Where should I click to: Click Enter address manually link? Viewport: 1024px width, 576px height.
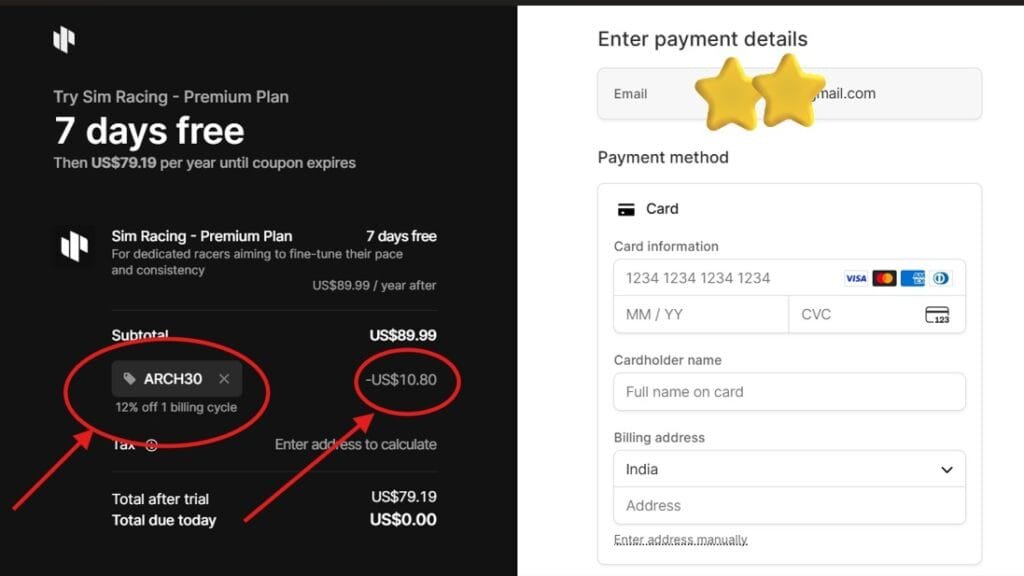pos(680,539)
